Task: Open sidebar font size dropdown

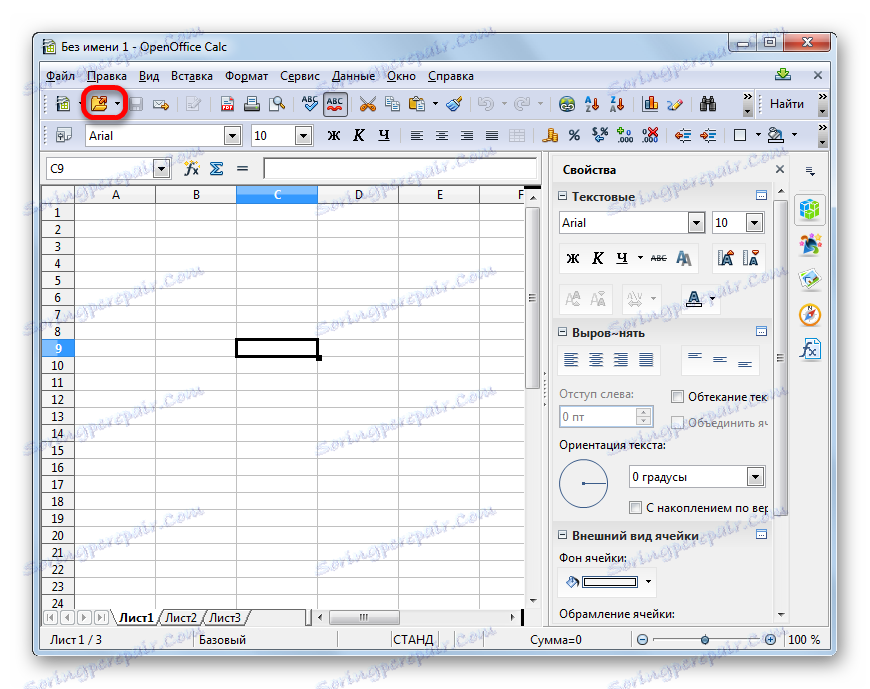Action: [x=754, y=223]
